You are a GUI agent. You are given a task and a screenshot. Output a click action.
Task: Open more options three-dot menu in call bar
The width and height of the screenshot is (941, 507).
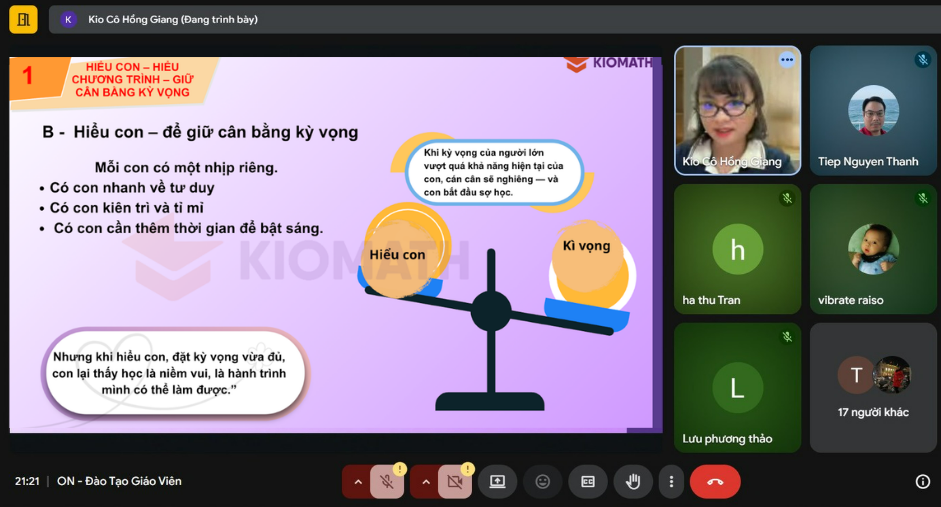670,482
